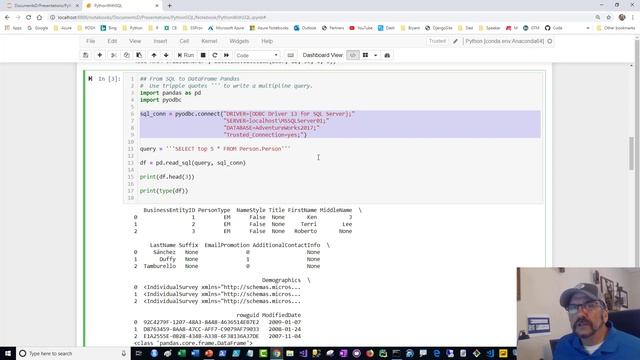Open the Outlook bookmark

305,28
